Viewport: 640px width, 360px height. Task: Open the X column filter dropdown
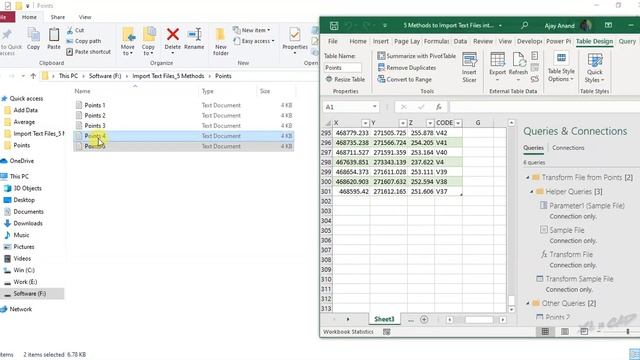point(365,123)
